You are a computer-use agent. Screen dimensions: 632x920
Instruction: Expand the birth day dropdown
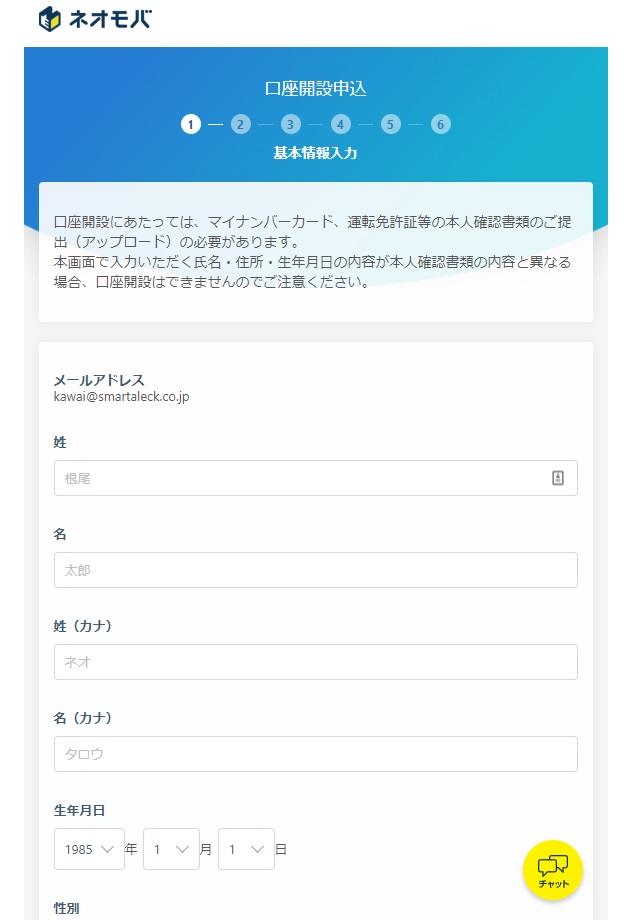point(246,849)
